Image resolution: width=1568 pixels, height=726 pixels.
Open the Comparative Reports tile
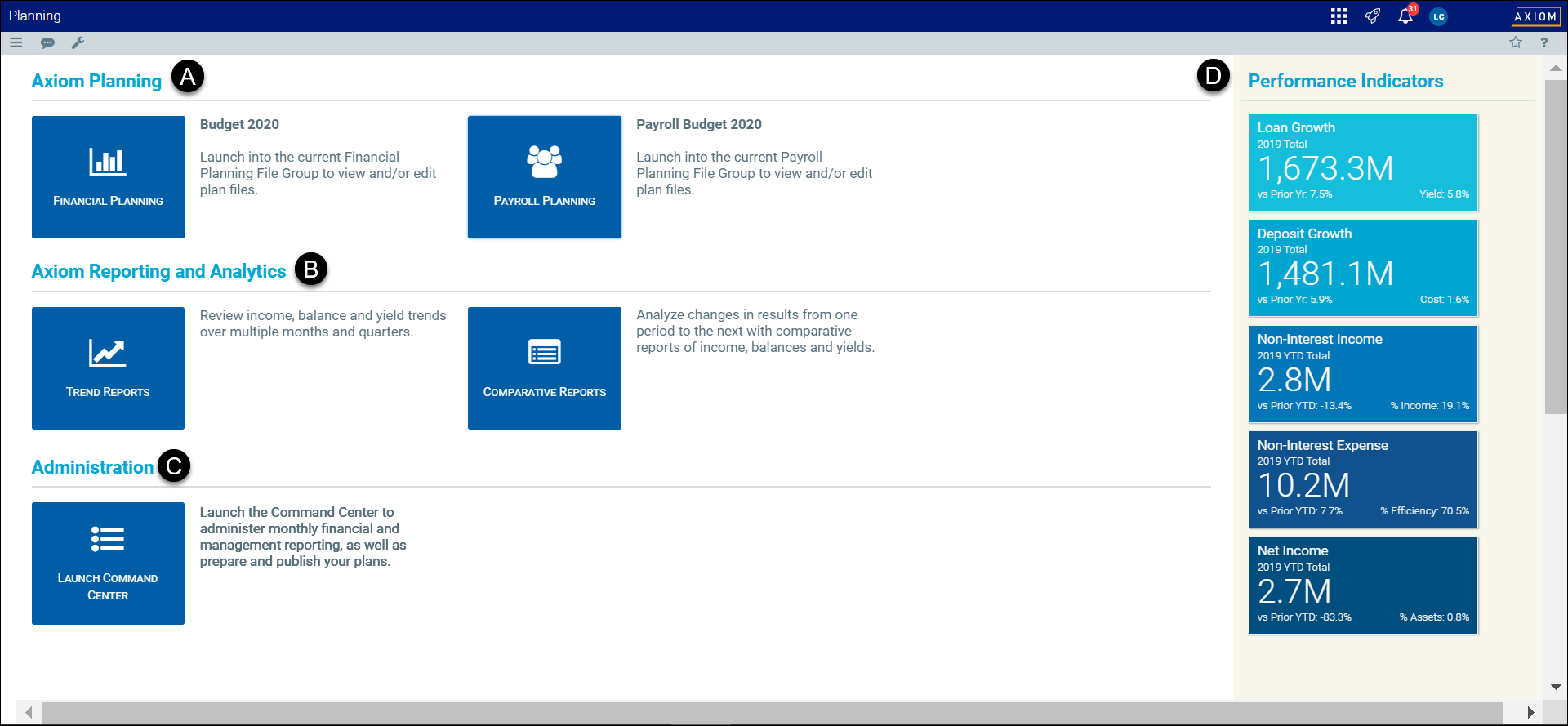[545, 368]
